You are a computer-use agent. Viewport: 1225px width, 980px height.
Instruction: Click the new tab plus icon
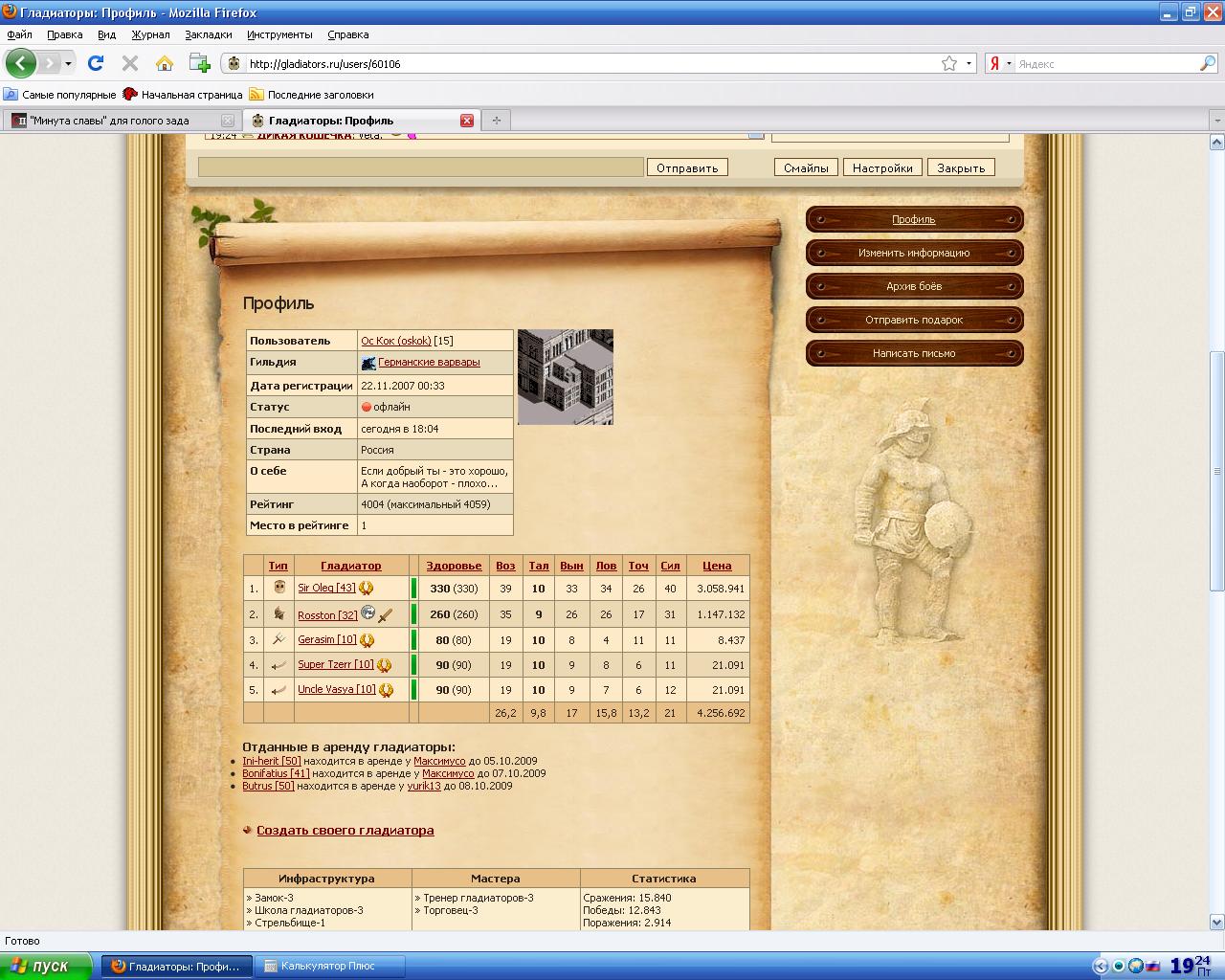pos(496,121)
